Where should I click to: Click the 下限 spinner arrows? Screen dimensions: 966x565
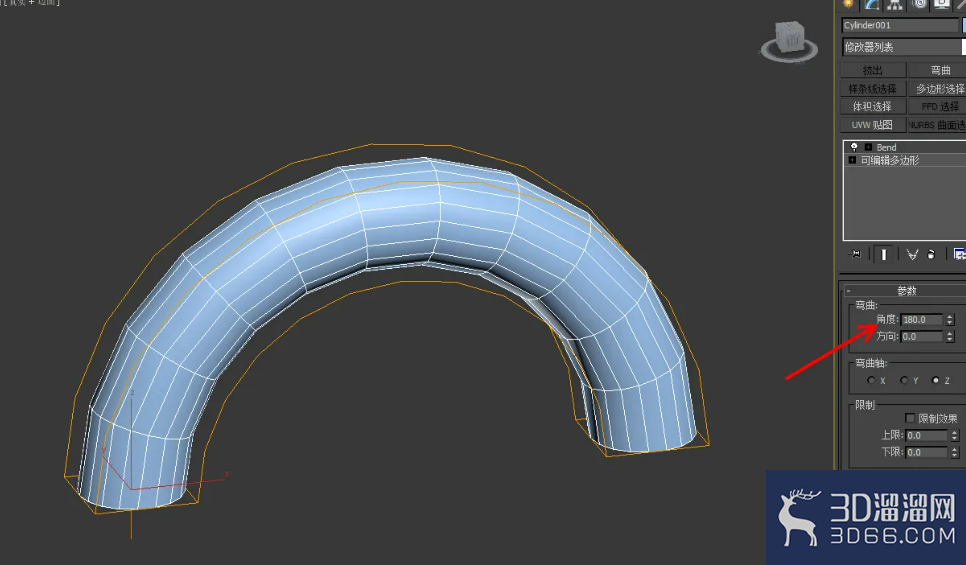pos(954,452)
